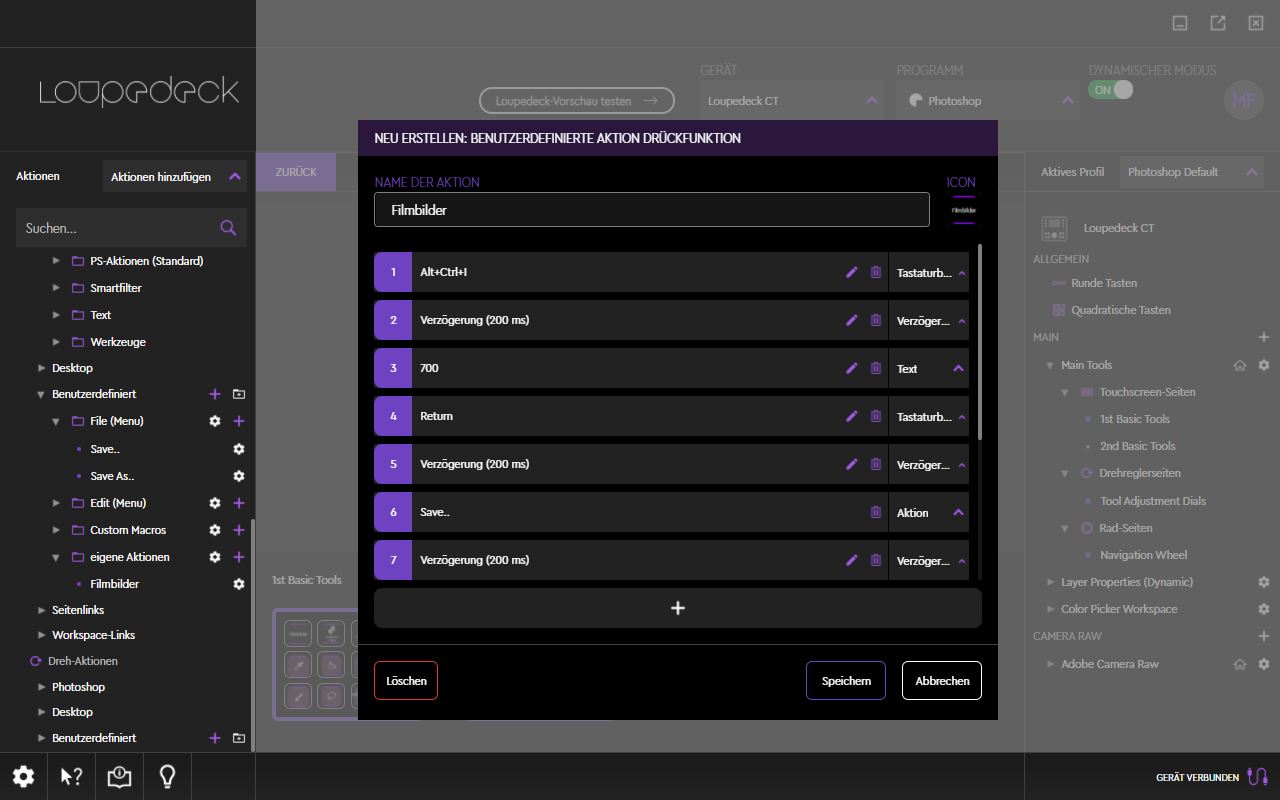This screenshot has width=1280, height=800.
Task: Delete the Save.. action step 6
Action: [x=876, y=512]
